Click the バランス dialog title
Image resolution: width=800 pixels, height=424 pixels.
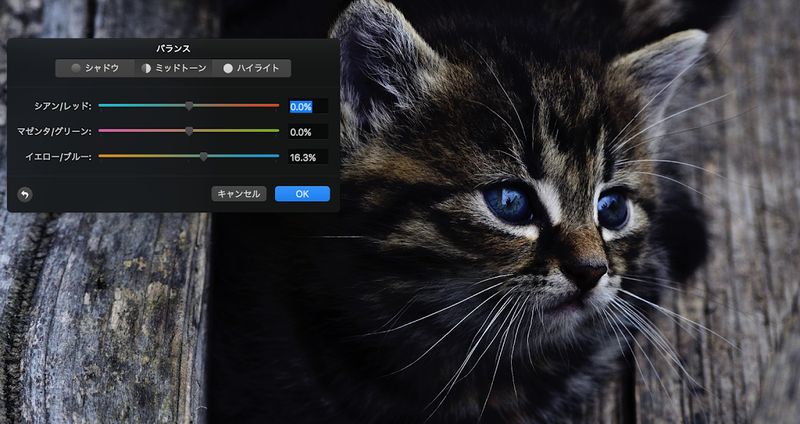tap(173, 48)
